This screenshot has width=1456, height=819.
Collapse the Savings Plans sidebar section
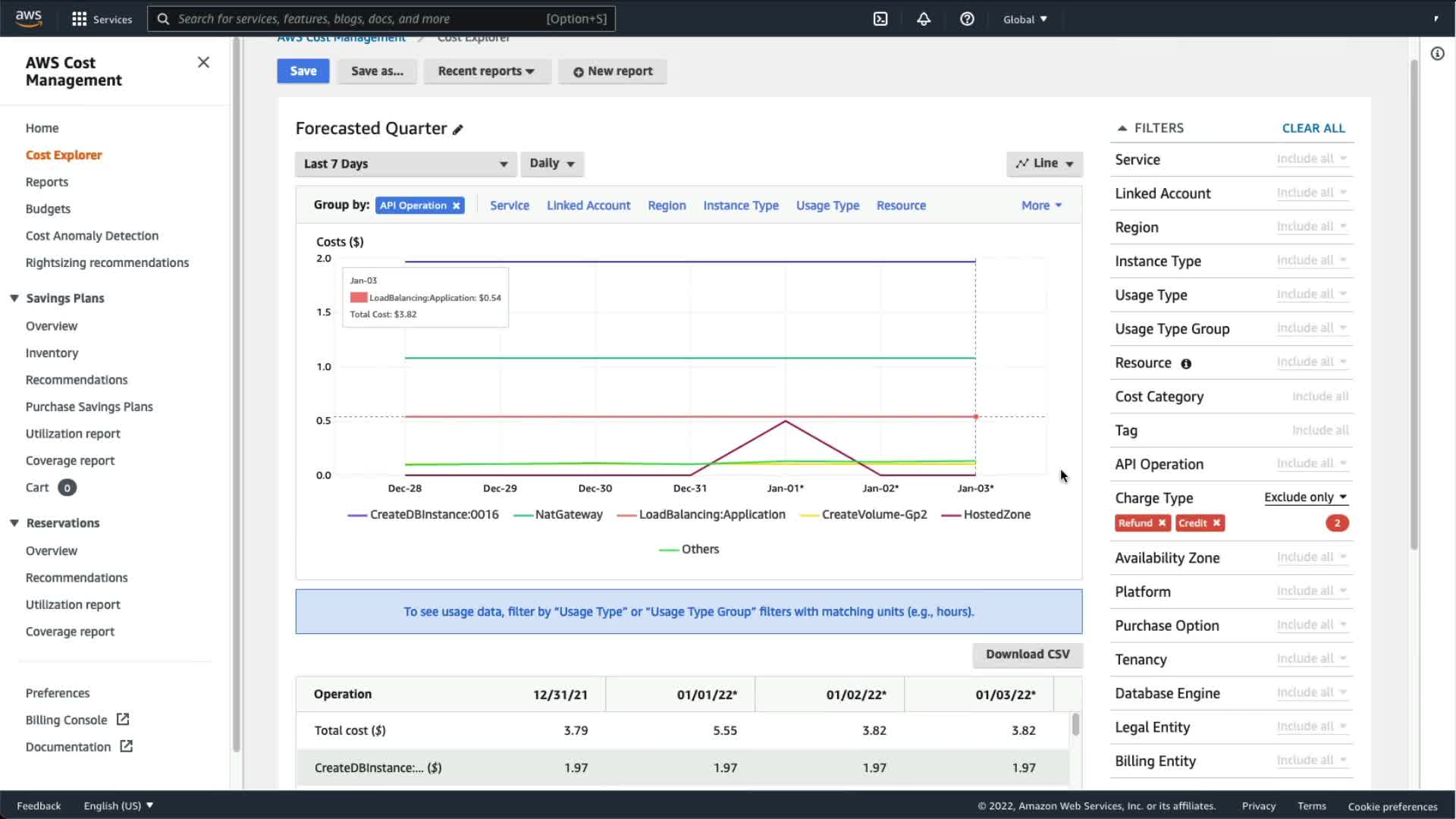(x=14, y=298)
